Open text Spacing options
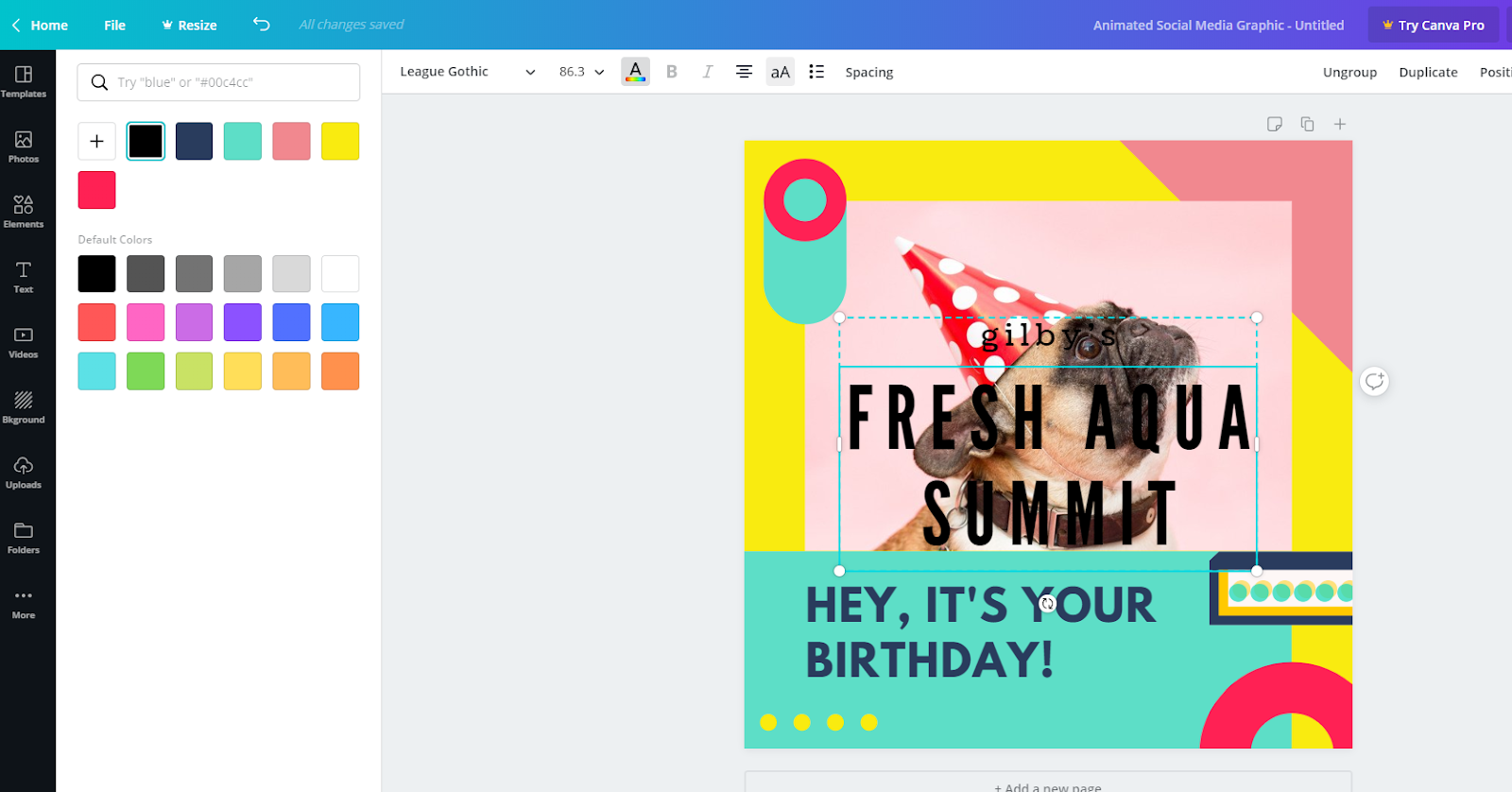Viewport: 1512px width, 792px height. point(869,72)
